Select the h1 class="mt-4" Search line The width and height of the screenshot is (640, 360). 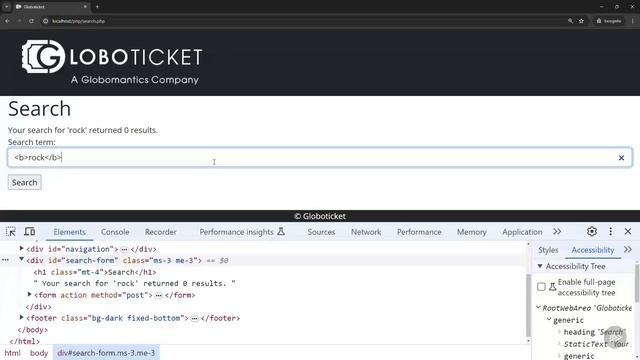(95, 272)
